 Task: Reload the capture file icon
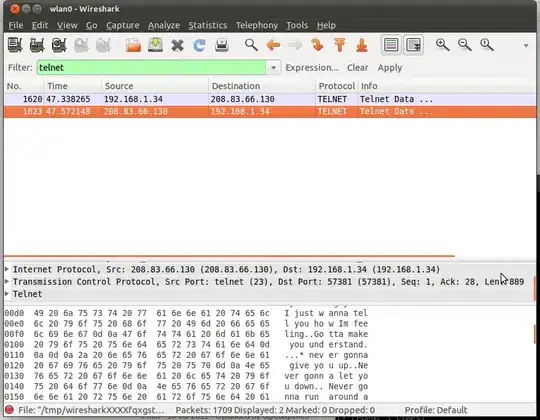pos(199,45)
